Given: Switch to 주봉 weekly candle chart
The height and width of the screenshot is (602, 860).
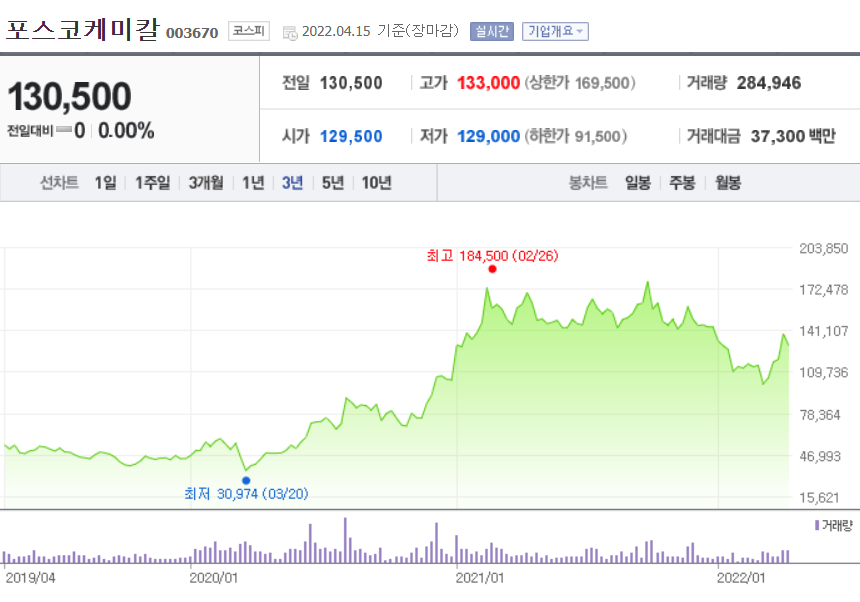Looking at the screenshot, I should [x=682, y=183].
